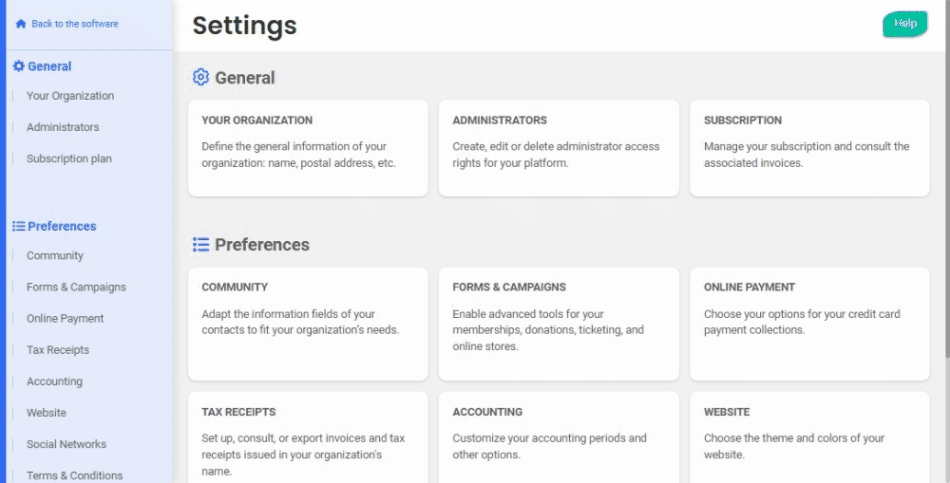Open the Administrators card

click(559, 148)
